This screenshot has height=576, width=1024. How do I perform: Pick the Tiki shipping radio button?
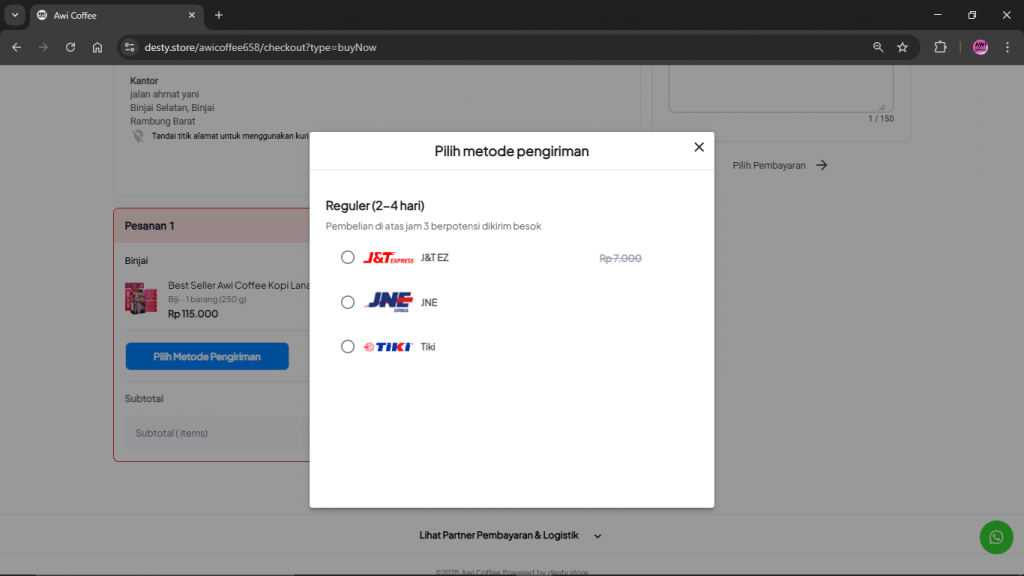pos(347,346)
